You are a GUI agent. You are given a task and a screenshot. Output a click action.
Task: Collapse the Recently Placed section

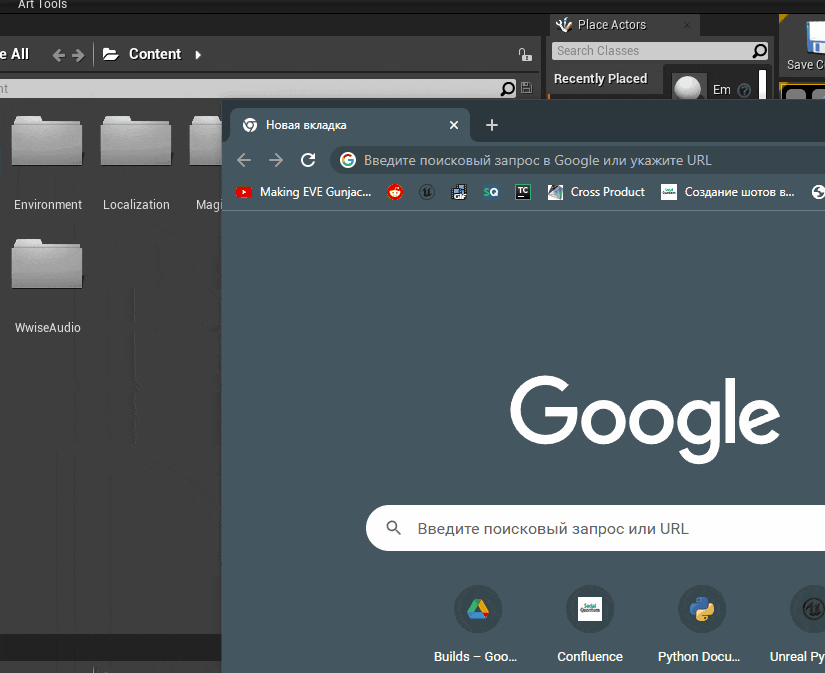(601, 78)
